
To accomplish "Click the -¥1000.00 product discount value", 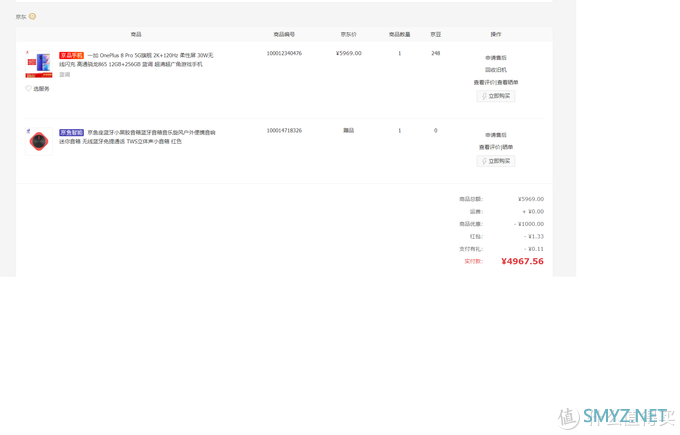I will click(529, 224).
